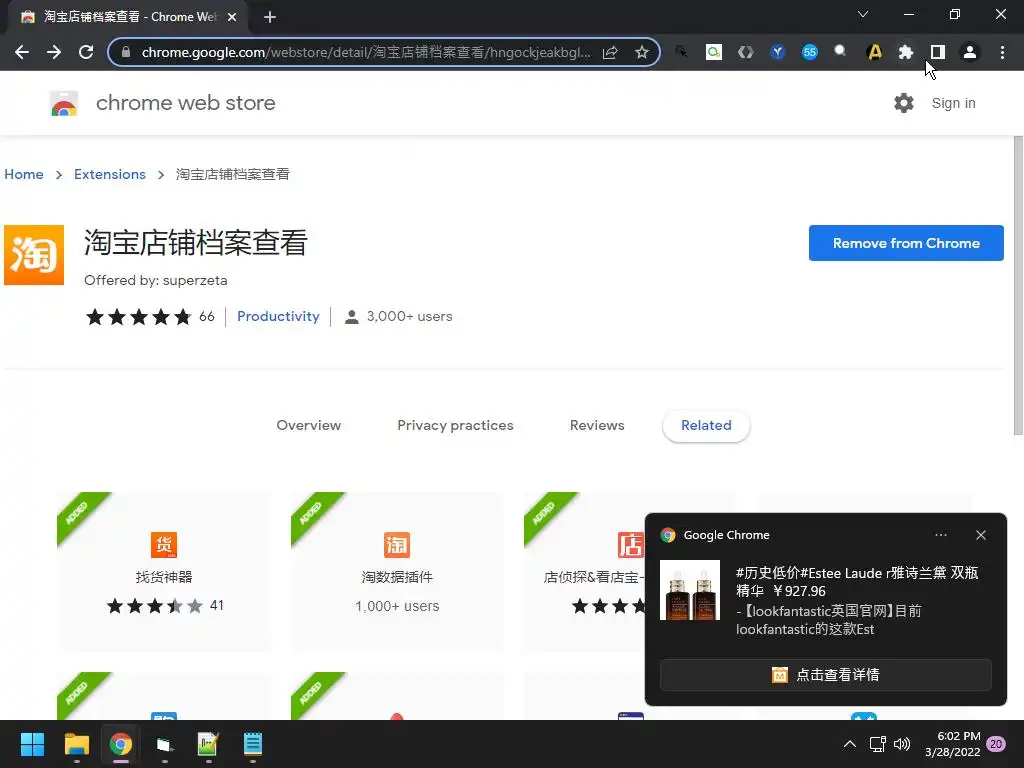
Task: Go to Extensions breadcrumb
Action: [x=110, y=174]
